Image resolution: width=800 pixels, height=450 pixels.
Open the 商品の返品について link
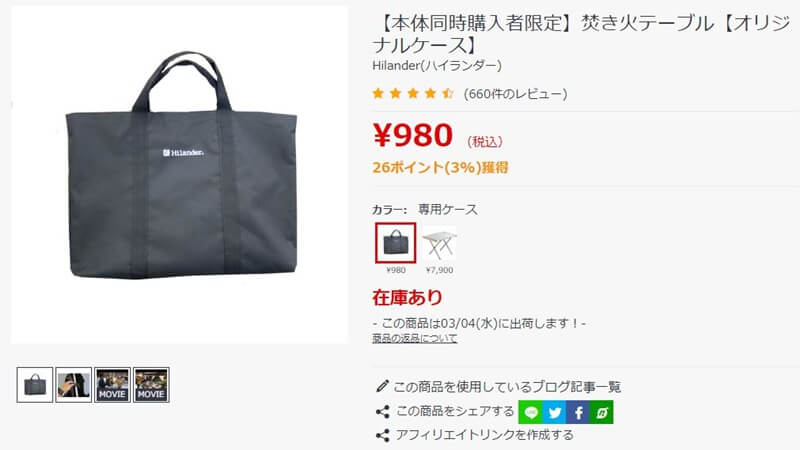point(414,338)
